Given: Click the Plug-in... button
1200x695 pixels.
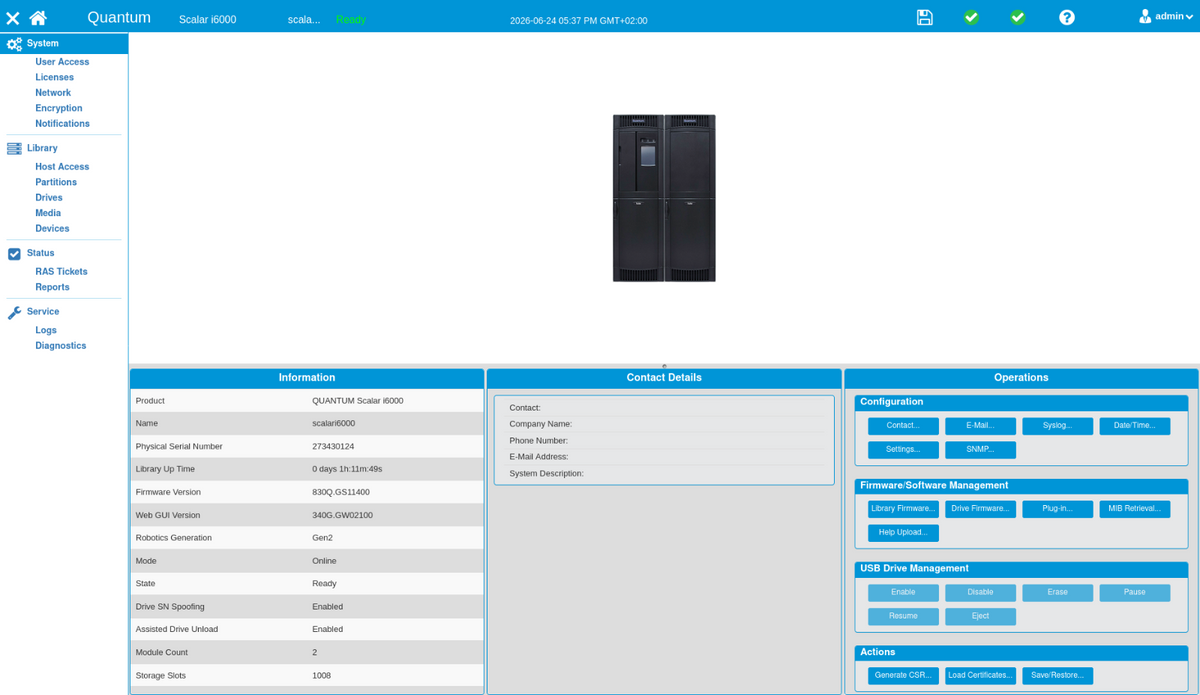Looking at the screenshot, I should [x=1057, y=509].
